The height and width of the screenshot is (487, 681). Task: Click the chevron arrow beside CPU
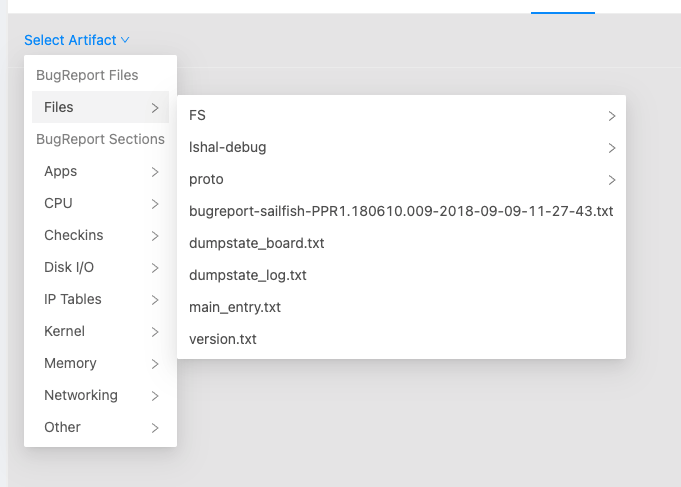coord(155,203)
